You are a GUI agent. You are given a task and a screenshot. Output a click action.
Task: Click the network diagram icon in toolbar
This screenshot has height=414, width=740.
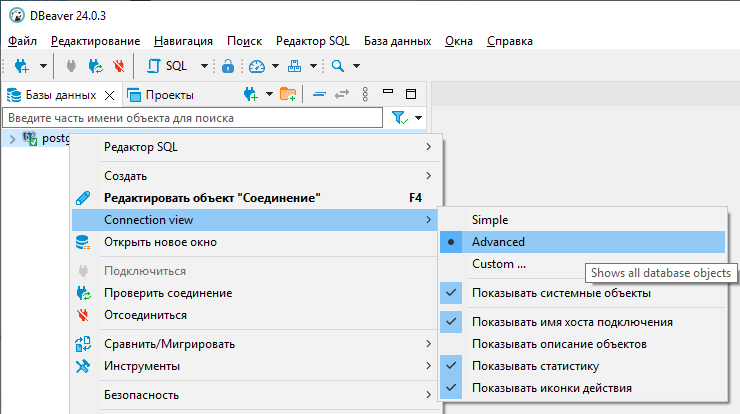click(294, 66)
